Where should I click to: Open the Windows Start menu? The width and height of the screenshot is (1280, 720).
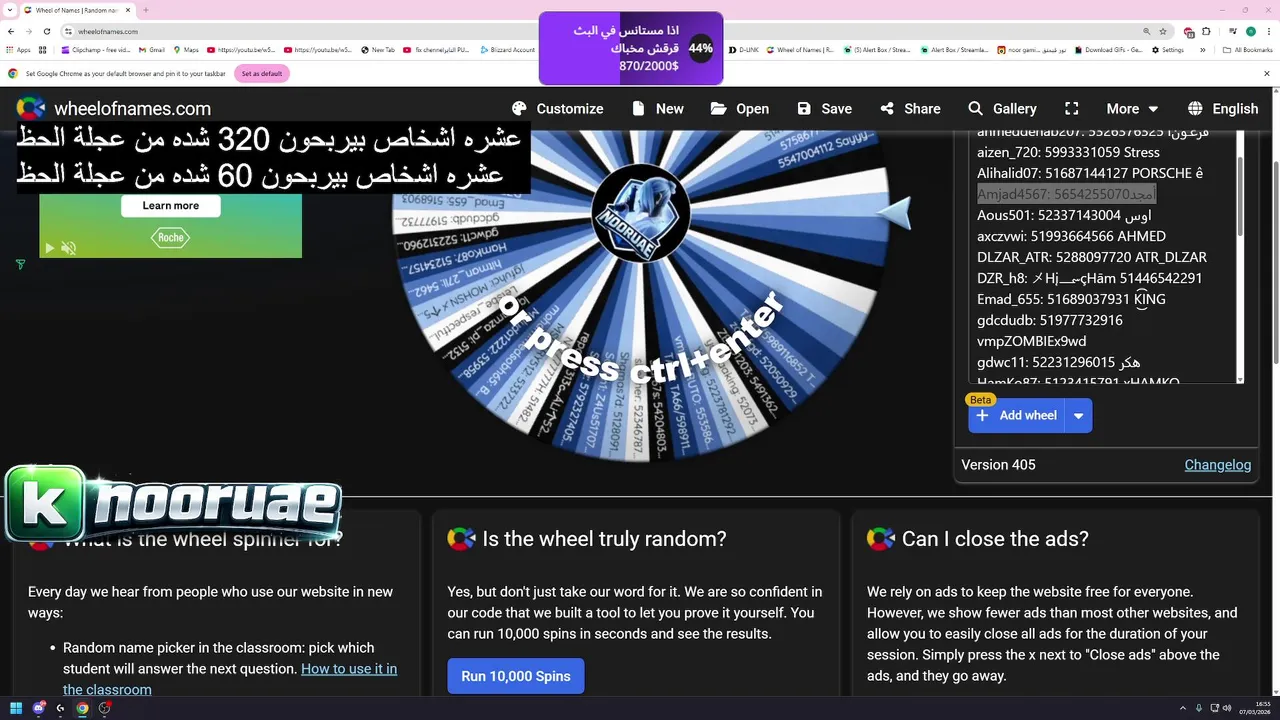coord(16,708)
